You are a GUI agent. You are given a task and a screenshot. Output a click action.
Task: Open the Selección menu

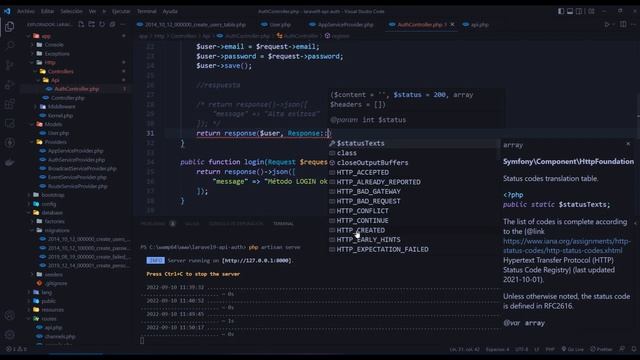point(71,11)
